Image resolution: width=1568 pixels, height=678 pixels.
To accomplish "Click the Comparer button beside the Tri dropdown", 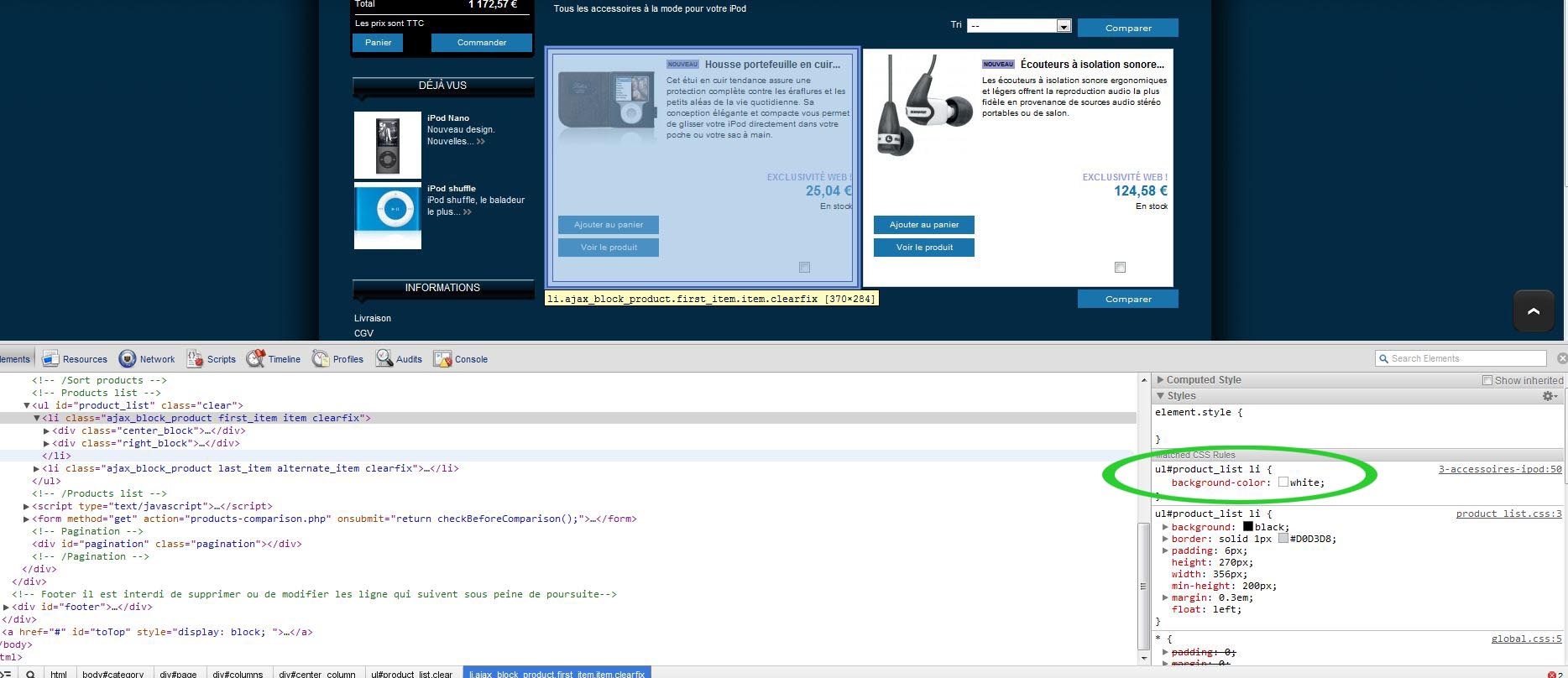I will [x=1128, y=28].
